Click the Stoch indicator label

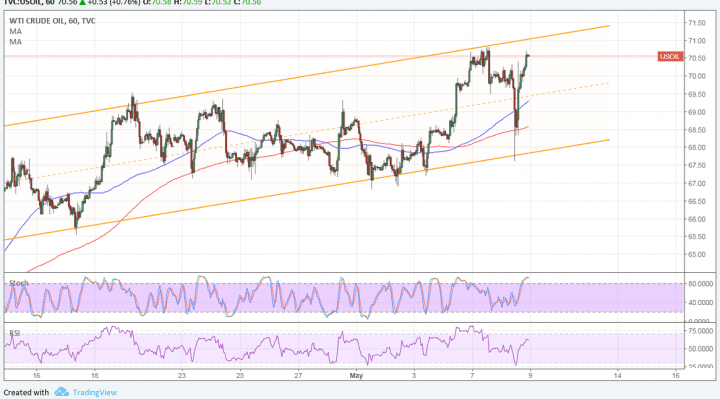click(x=19, y=283)
